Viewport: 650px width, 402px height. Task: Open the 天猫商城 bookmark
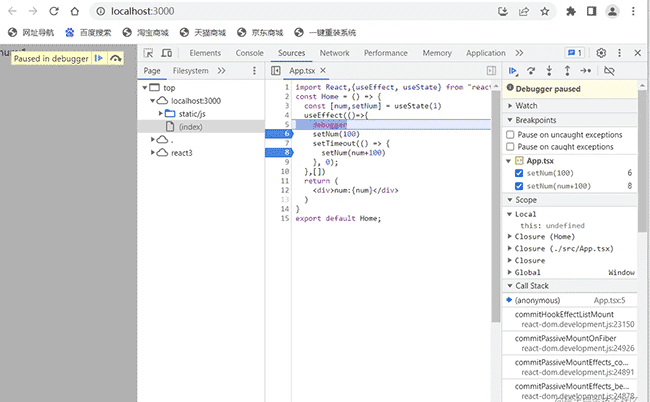click(203, 32)
